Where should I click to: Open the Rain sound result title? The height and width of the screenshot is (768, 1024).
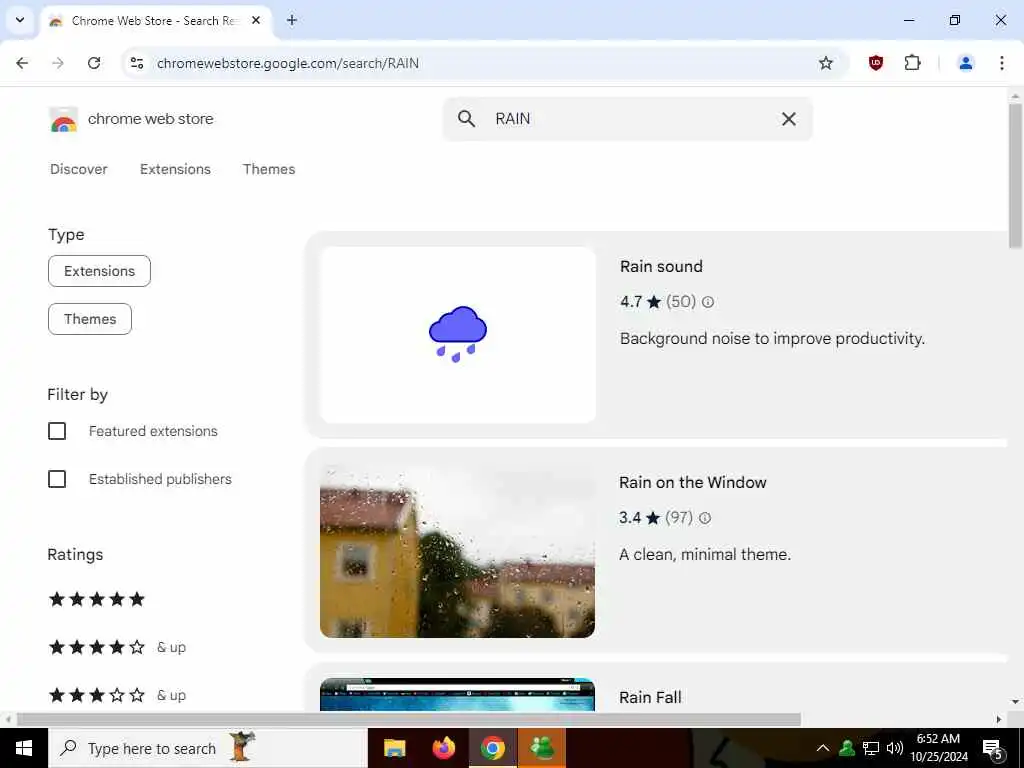coord(661,266)
